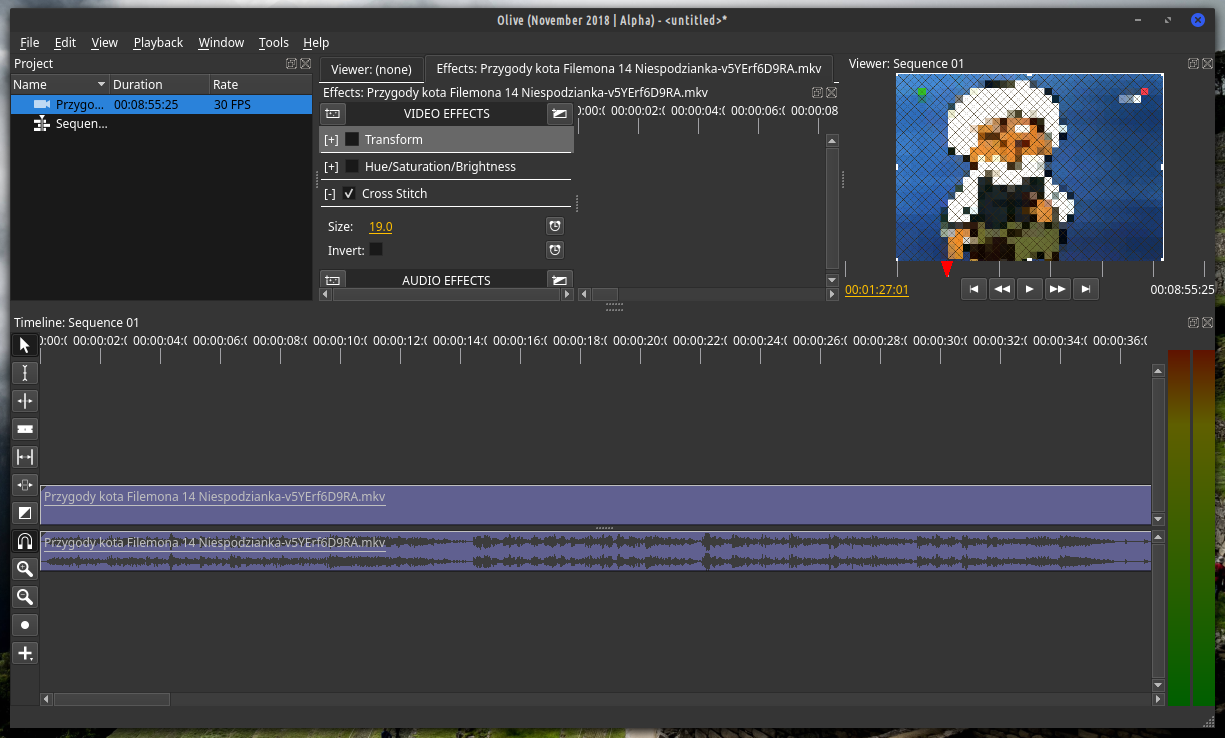Add an audio transition

point(560,280)
